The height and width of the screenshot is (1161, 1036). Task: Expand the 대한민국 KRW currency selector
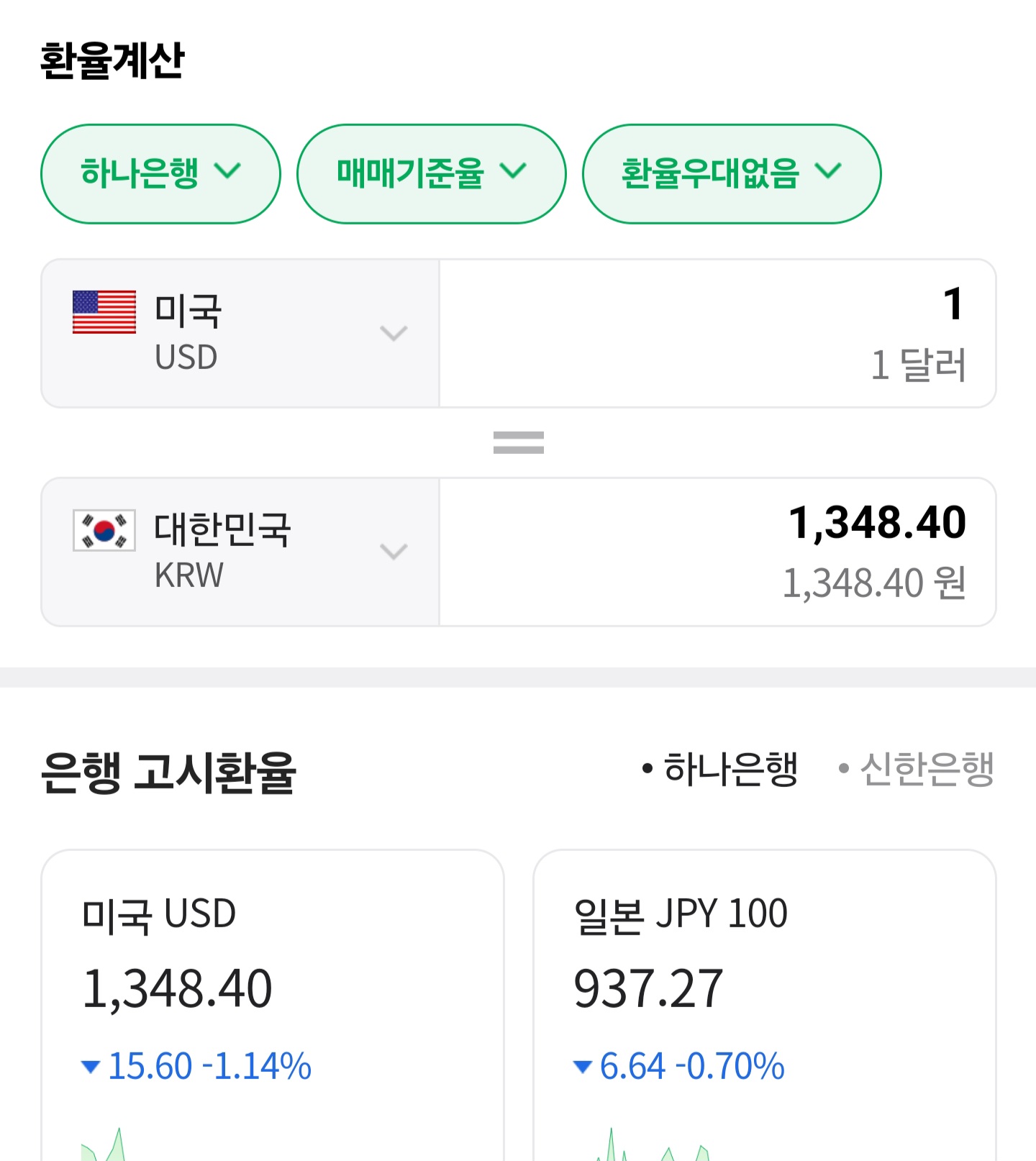coord(240,552)
